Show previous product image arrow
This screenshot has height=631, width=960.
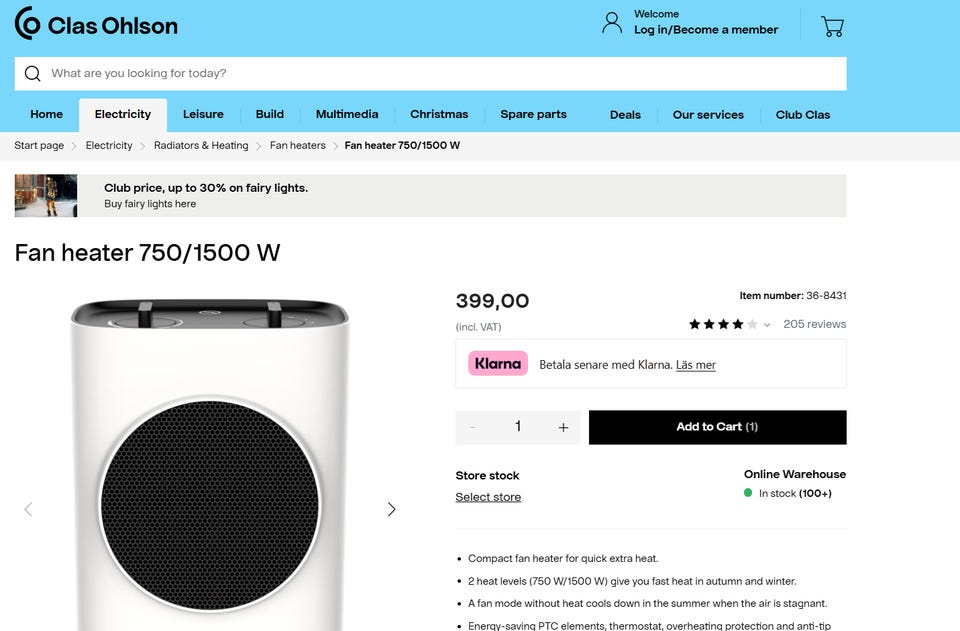[28, 509]
